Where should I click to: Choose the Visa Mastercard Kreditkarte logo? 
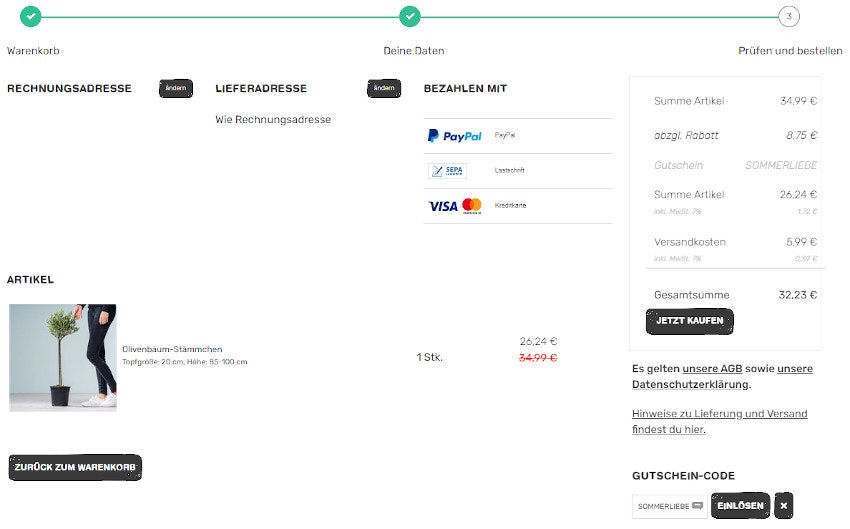(455, 206)
